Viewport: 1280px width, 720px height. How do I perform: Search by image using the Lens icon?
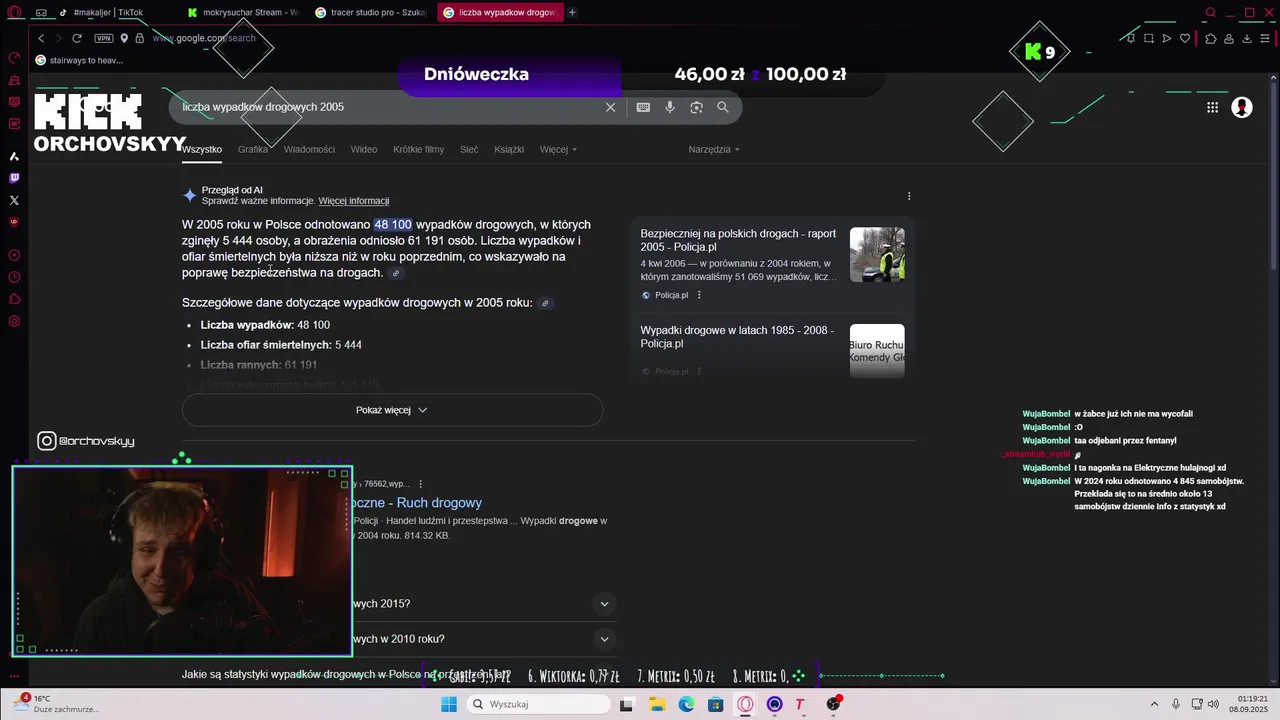pos(697,107)
